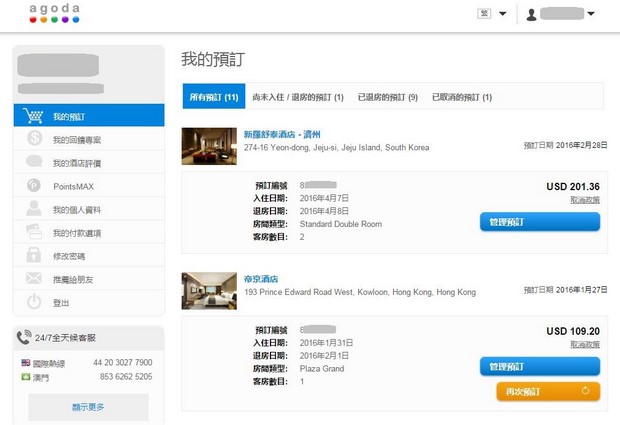
Task: Open 我的預訂 in sidebar menu
Action: (89, 115)
